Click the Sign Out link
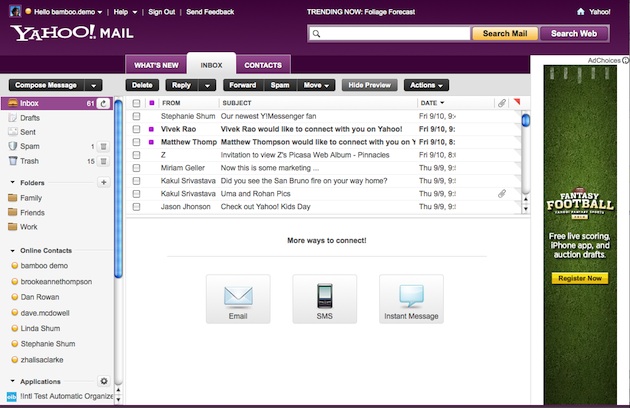Screen dimensions: 630x408 pos(161,12)
